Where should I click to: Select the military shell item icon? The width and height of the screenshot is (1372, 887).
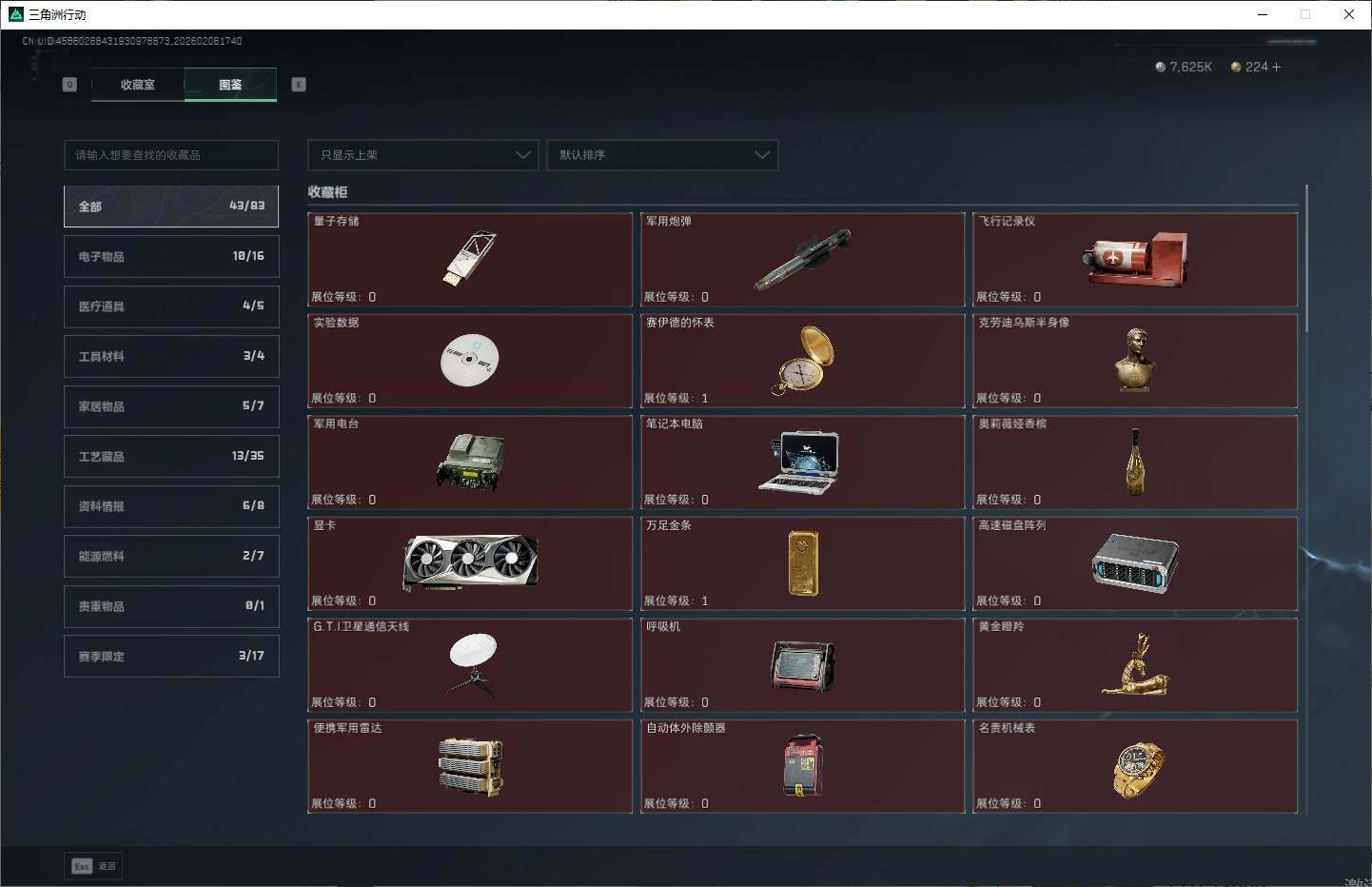pyautogui.click(x=802, y=259)
